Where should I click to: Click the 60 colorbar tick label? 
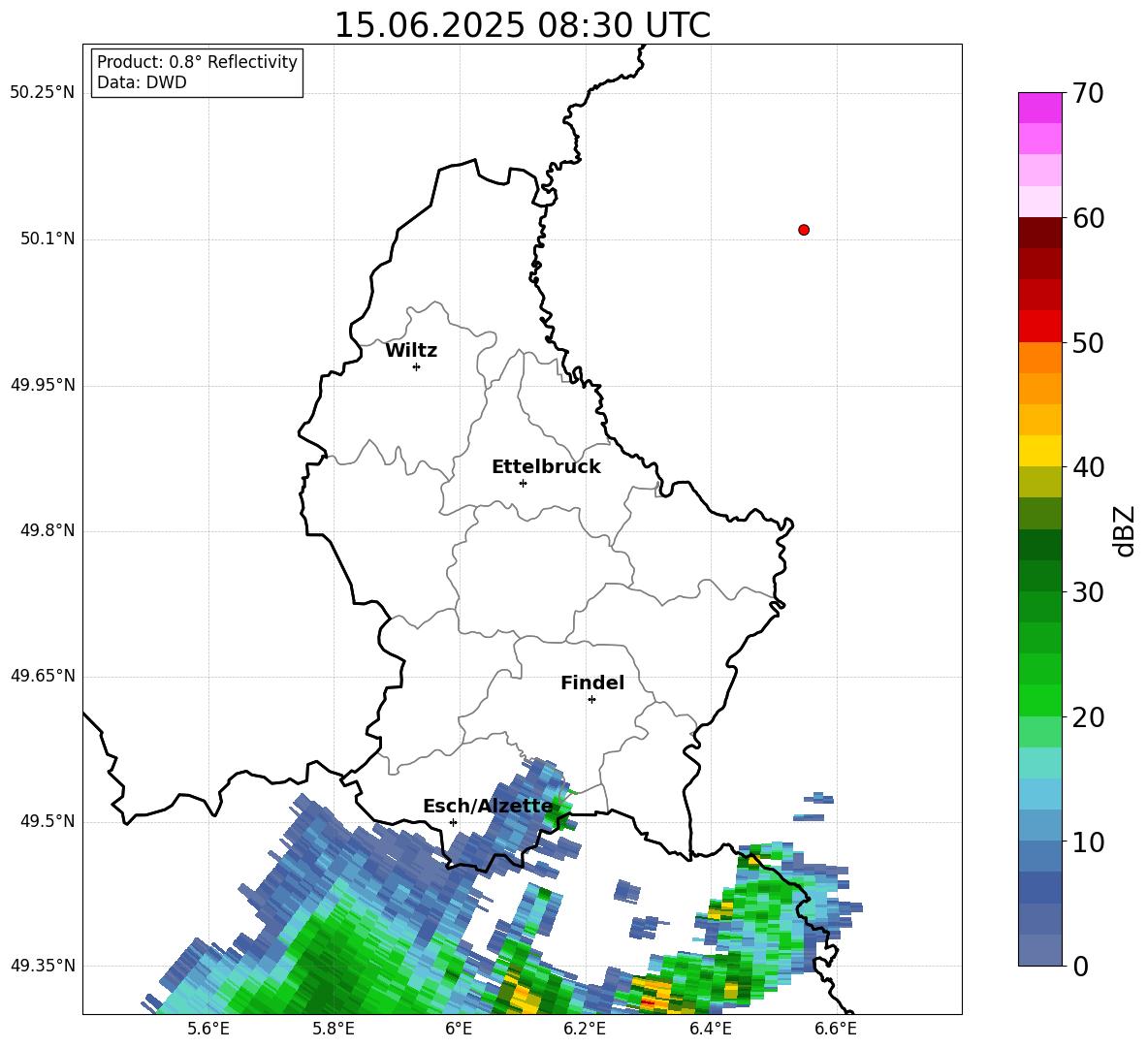click(x=1088, y=218)
